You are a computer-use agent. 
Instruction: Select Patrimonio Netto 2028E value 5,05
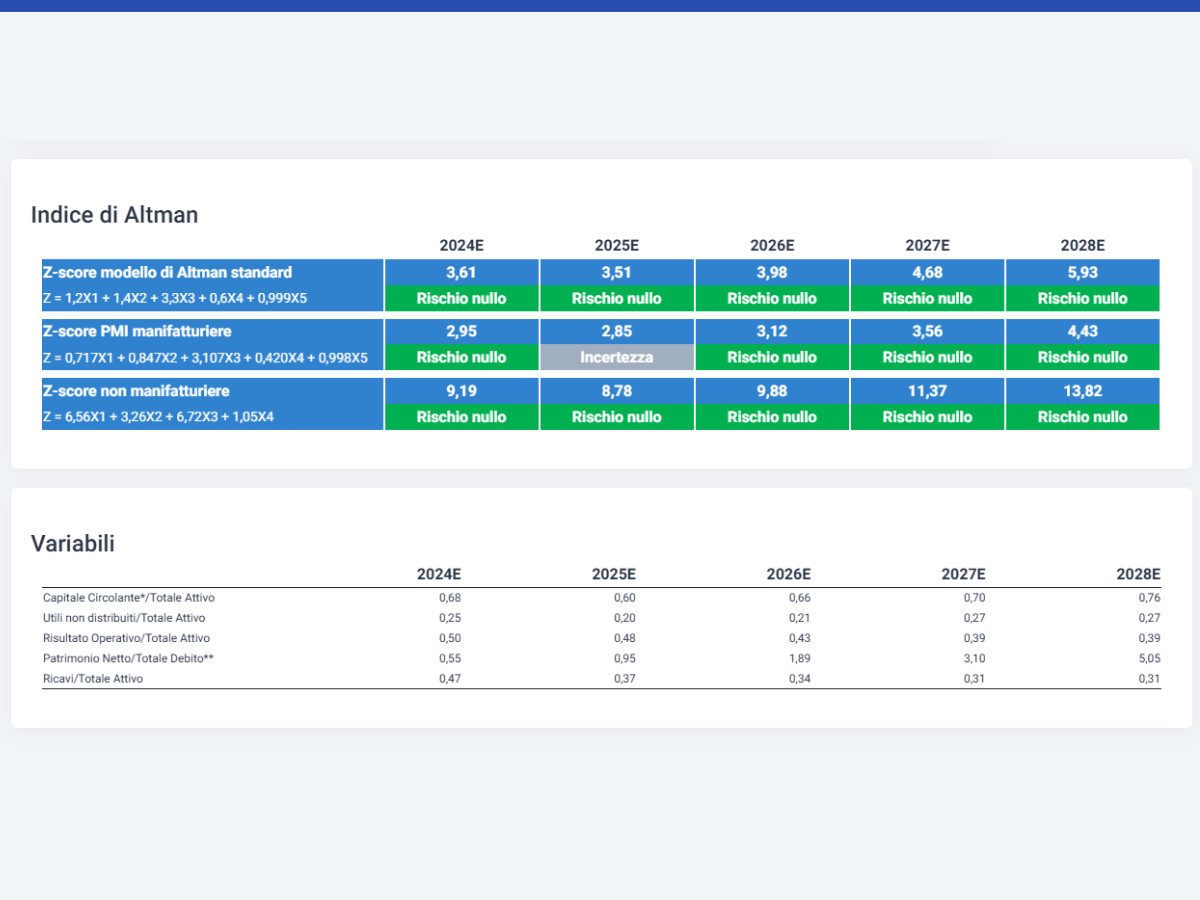[1150, 658]
